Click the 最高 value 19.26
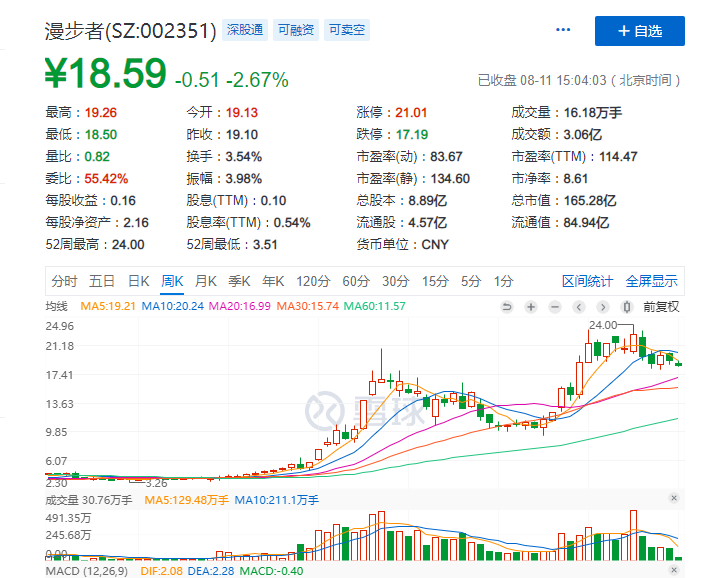 [x=101, y=113]
